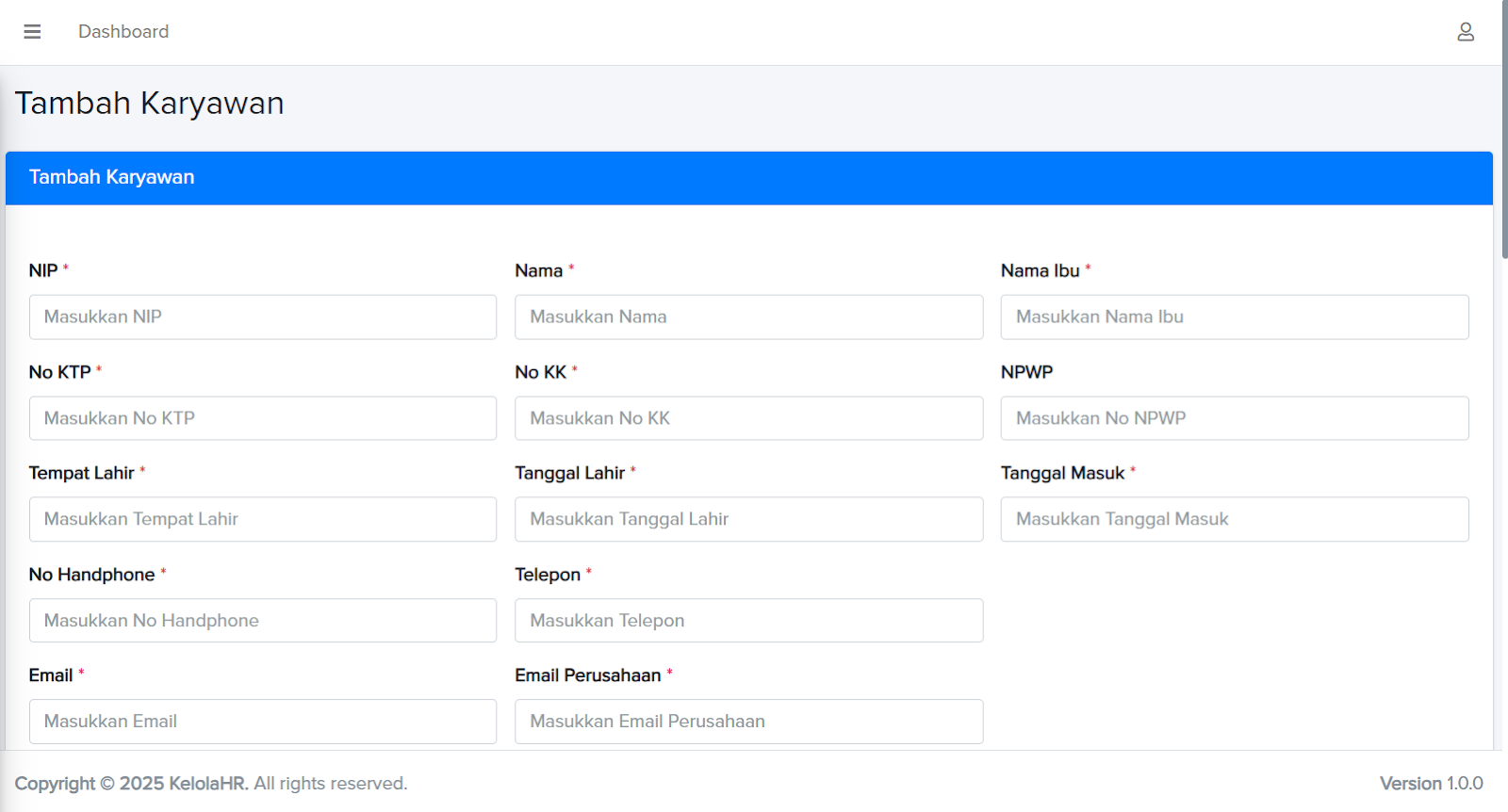
Task: Click into the No KTP field
Action: pyautogui.click(x=262, y=418)
